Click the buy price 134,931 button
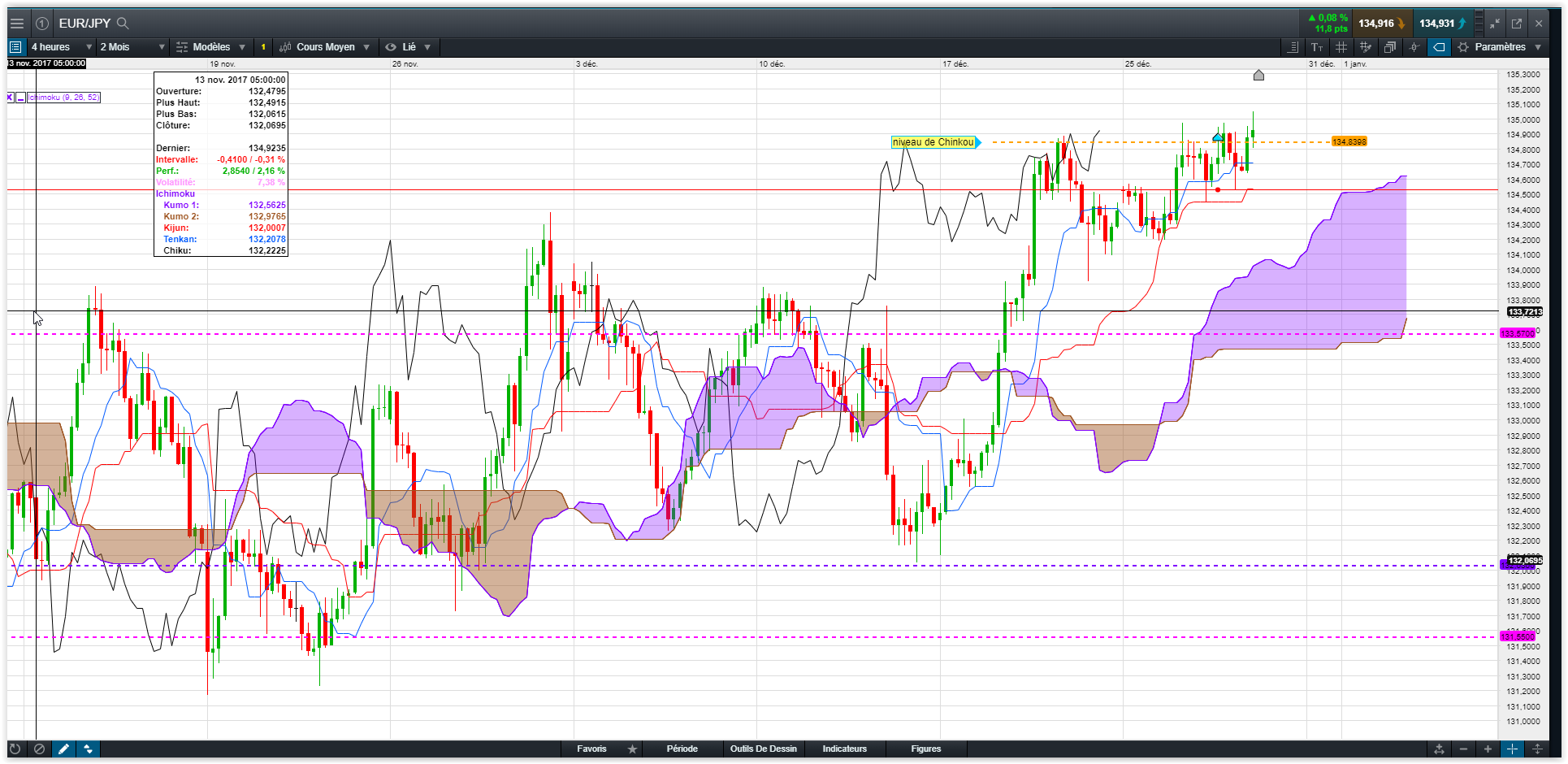The width and height of the screenshot is (1568, 764). coord(1443,24)
